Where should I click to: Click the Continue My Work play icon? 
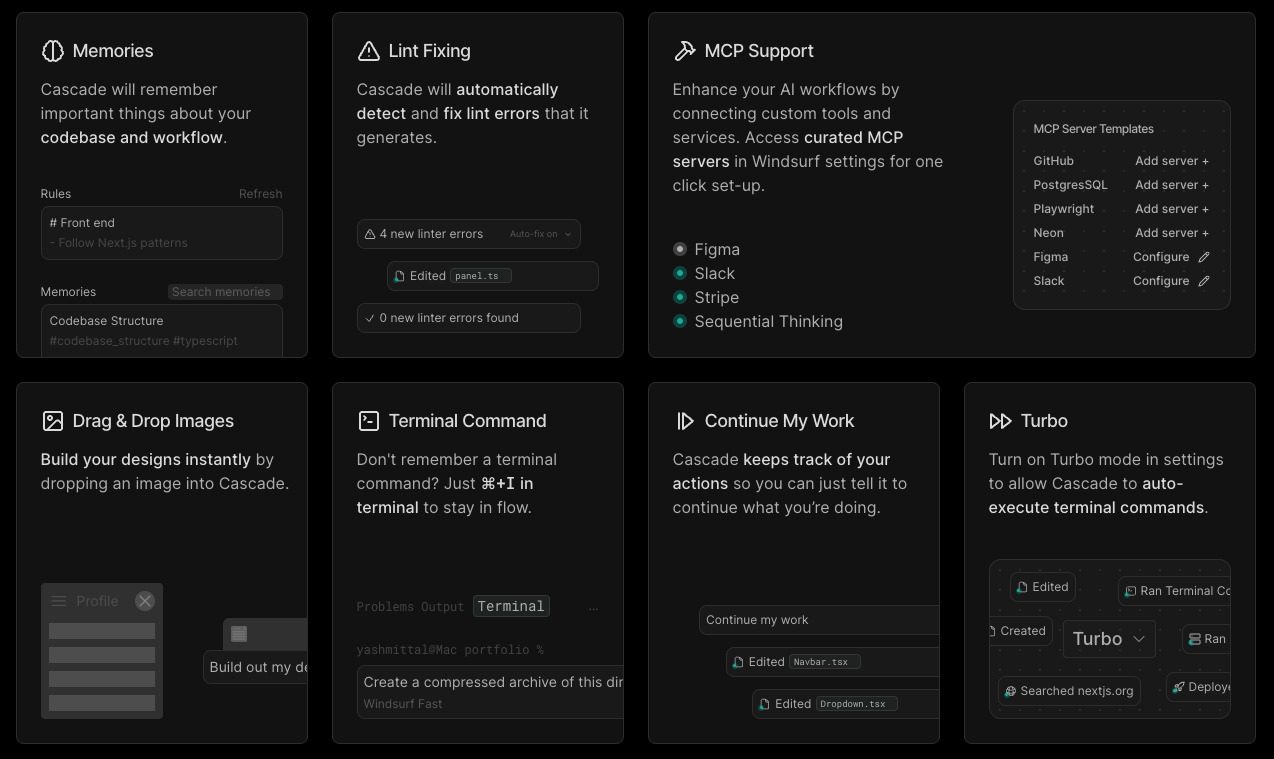click(685, 421)
